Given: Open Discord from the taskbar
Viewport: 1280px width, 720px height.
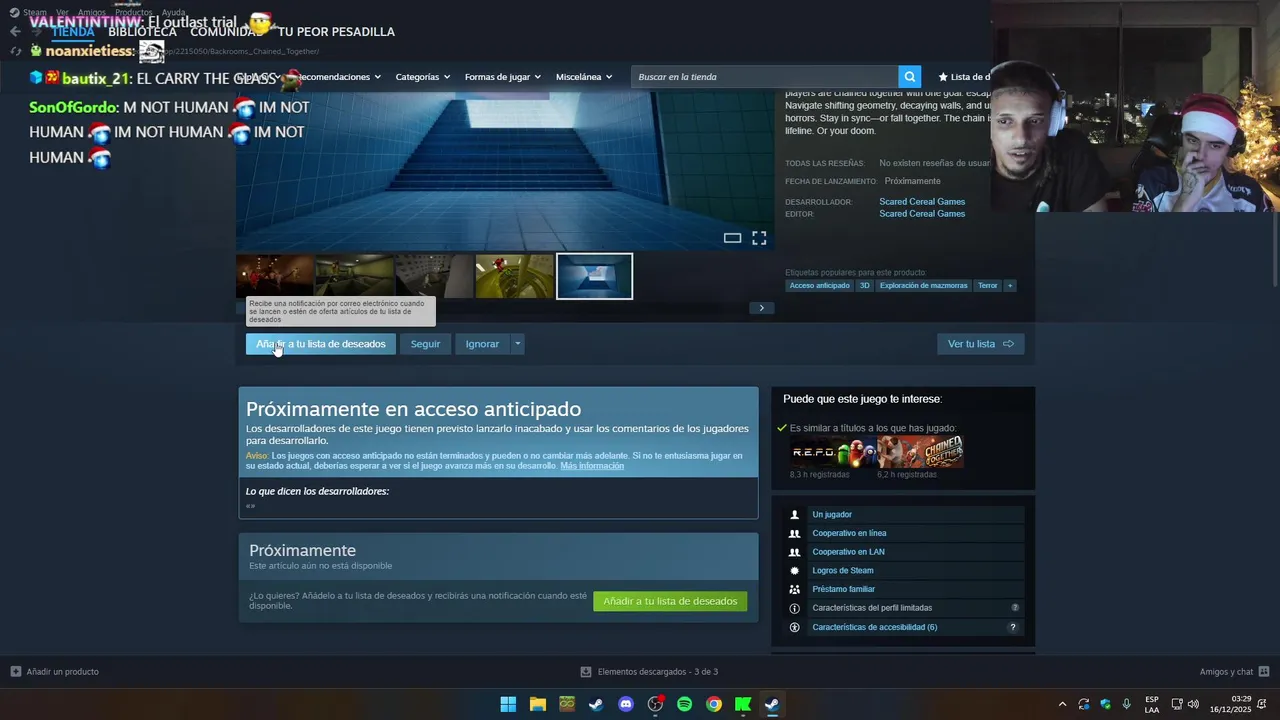Looking at the screenshot, I should (x=626, y=704).
